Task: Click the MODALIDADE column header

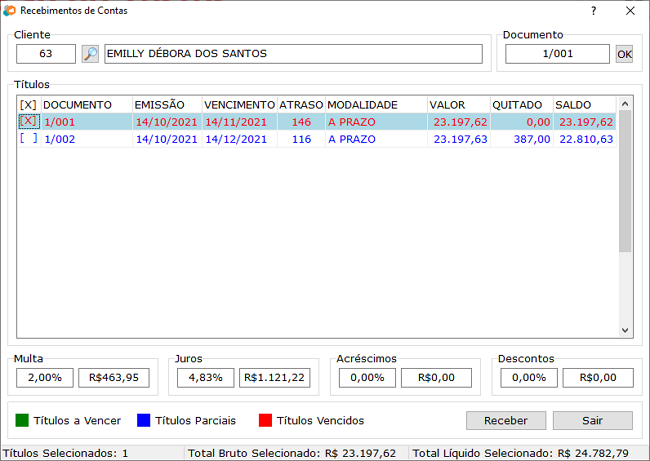Action: pyautogui.click(x=376, y=105)
